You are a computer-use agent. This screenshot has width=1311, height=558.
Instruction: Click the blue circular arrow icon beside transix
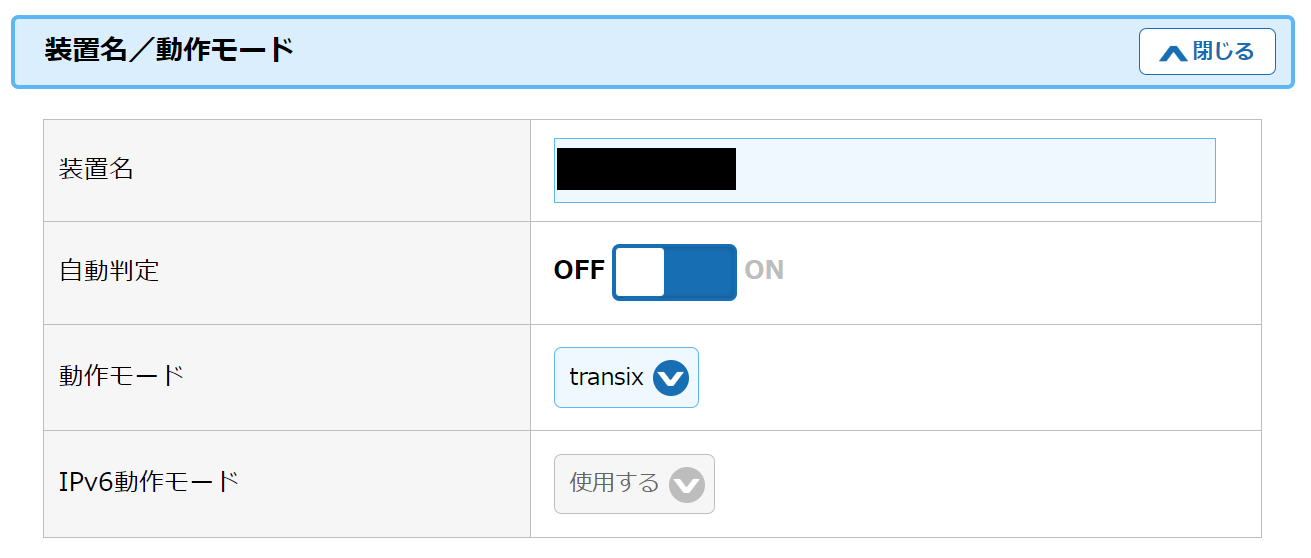click(671, 378)
